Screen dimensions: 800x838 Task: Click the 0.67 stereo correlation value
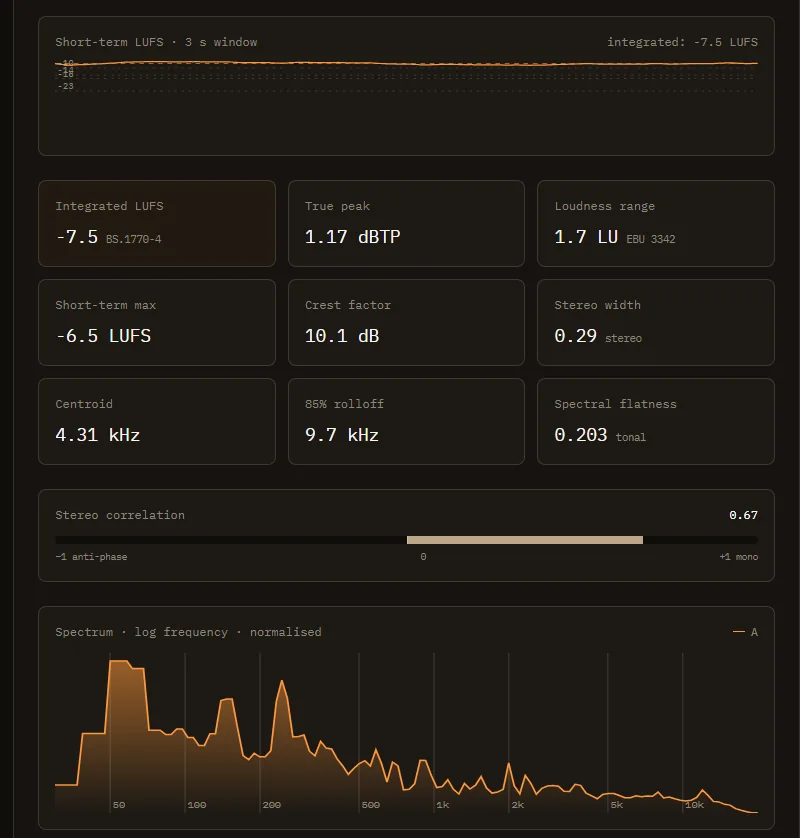click(x=743, y=515)
